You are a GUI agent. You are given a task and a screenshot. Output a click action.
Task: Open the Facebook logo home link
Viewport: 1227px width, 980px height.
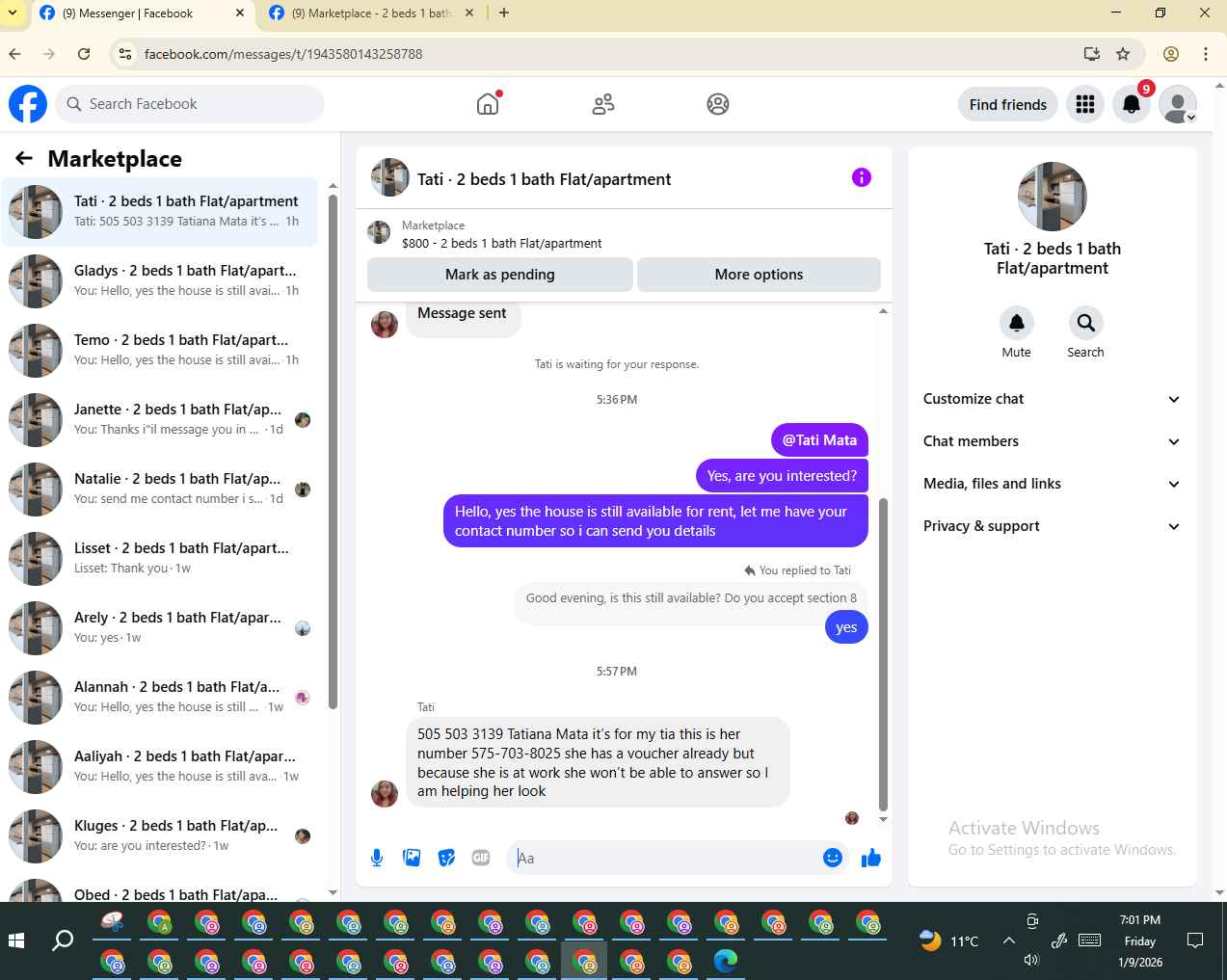(28, 104)
